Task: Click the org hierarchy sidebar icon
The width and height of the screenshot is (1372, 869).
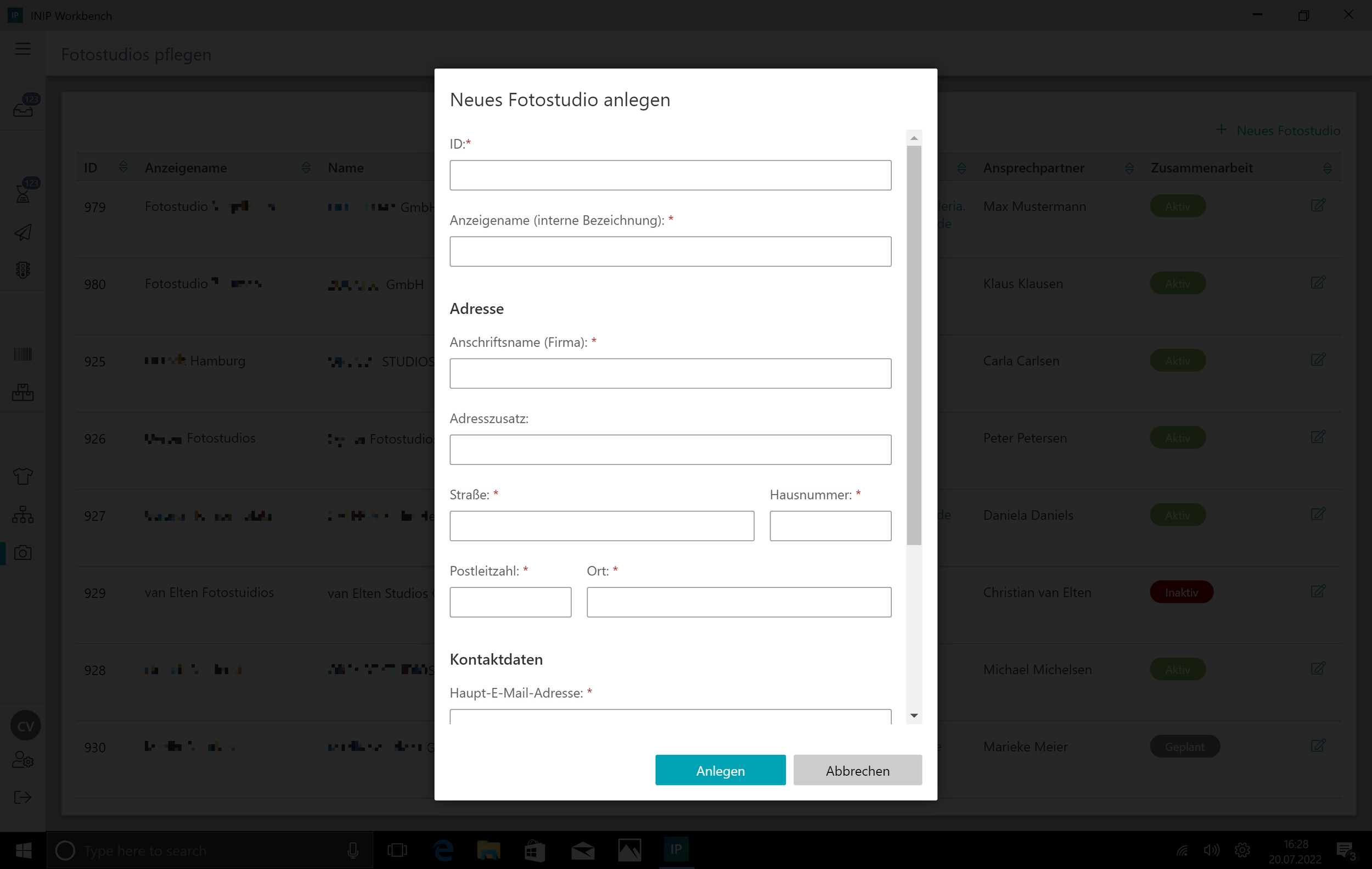Action: [23, 514]
